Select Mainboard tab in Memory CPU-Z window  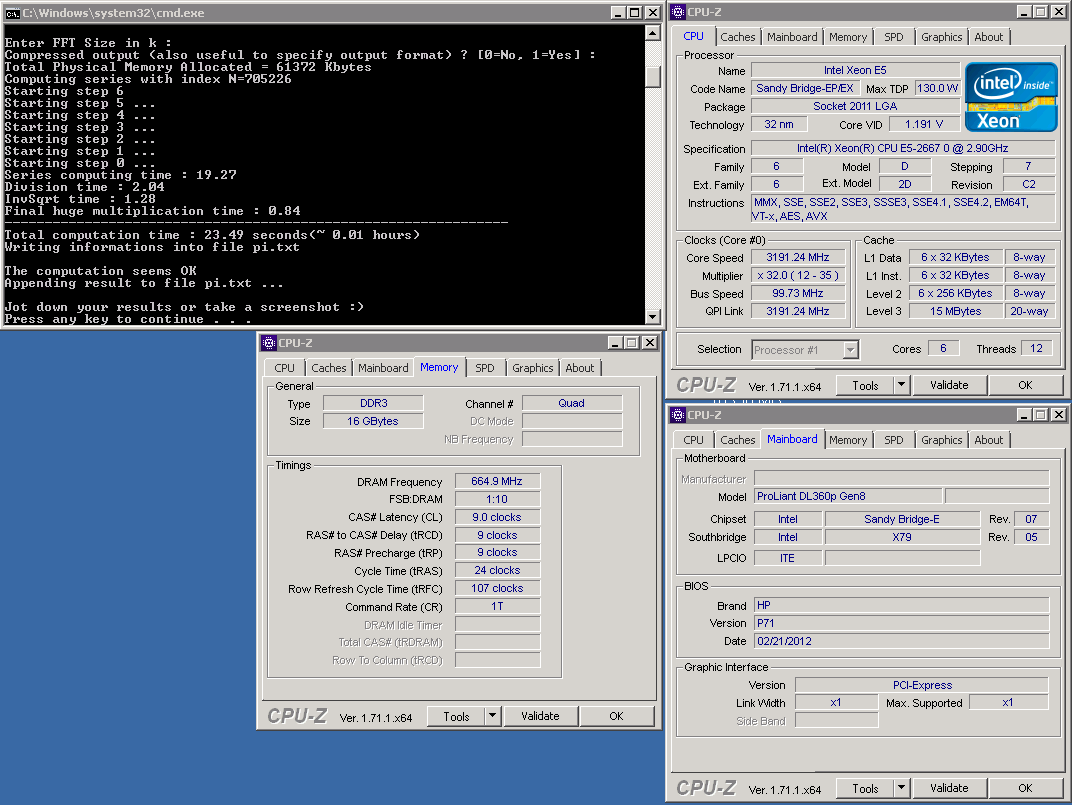[383, 368]
